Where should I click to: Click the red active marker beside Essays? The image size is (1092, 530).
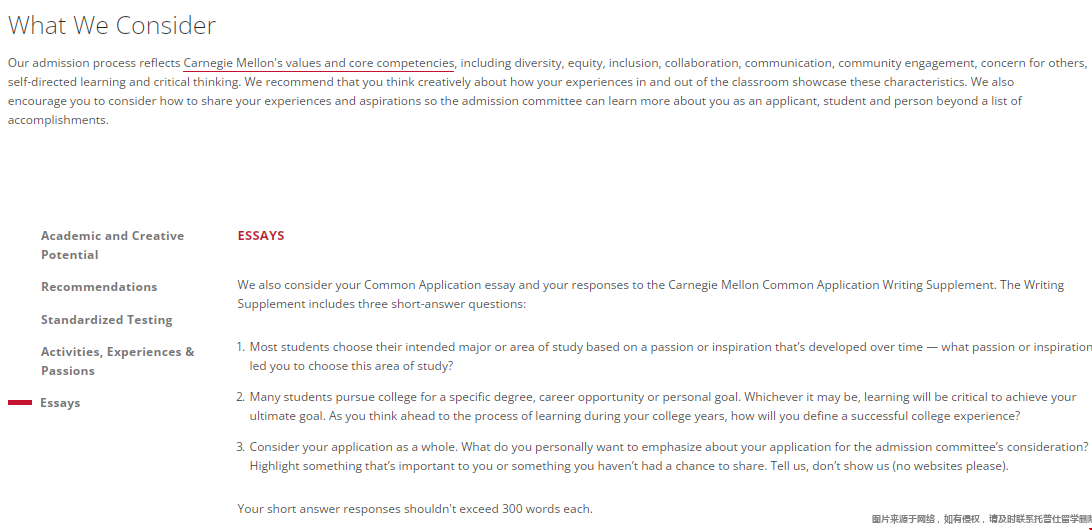[20, 403]
